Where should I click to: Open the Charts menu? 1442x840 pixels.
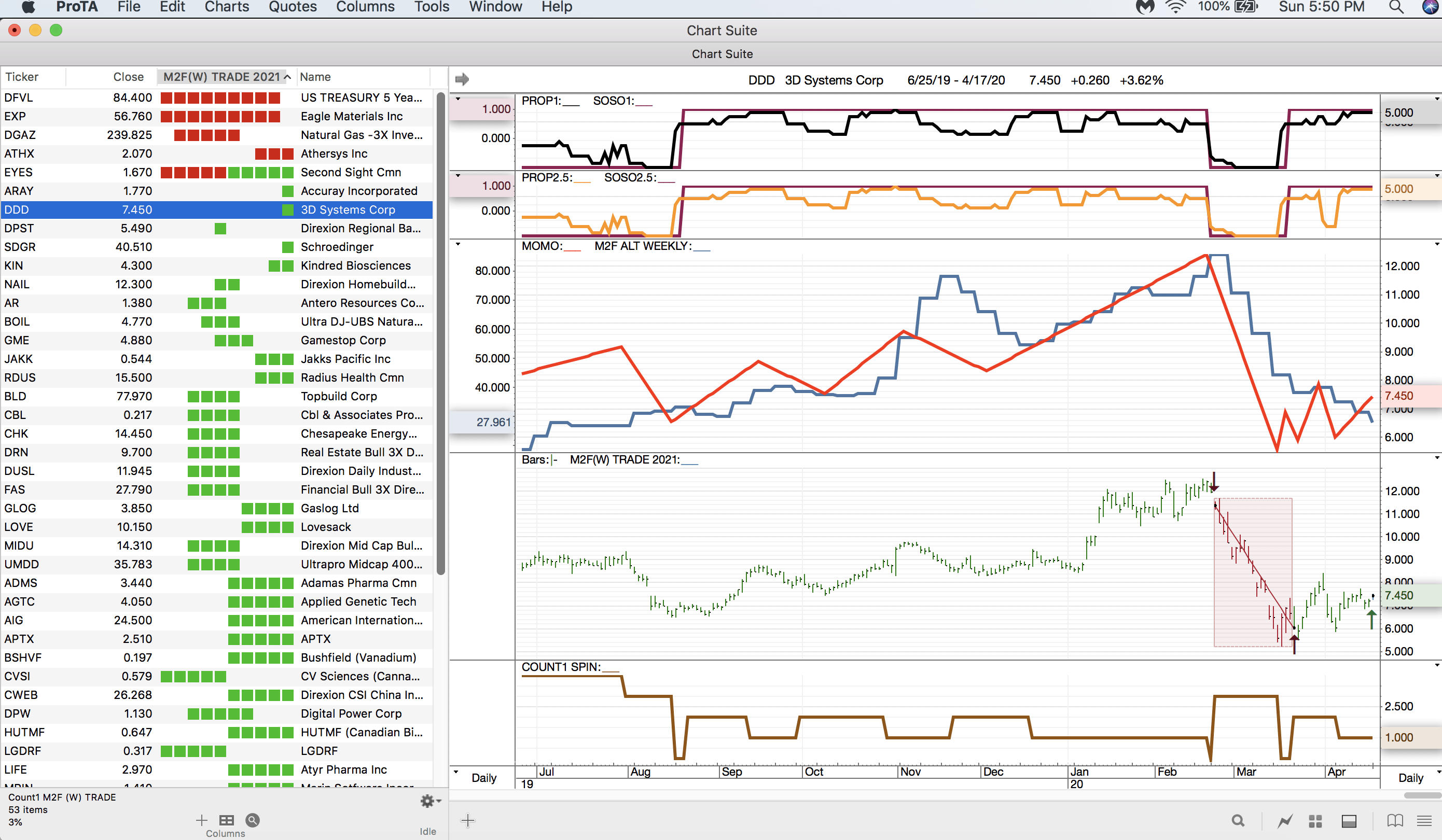227,7
